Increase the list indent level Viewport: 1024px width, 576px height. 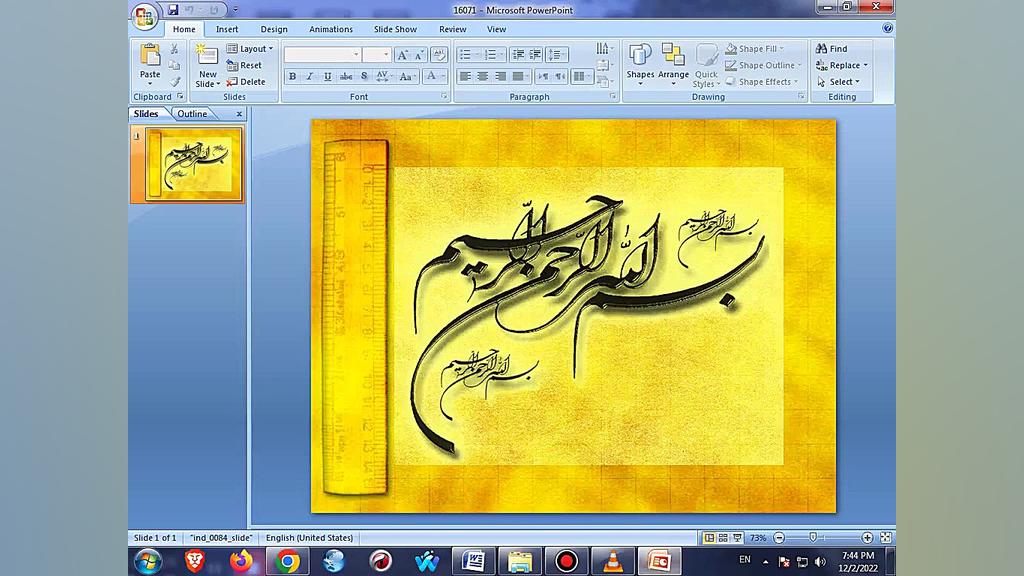tap(535, 55)
